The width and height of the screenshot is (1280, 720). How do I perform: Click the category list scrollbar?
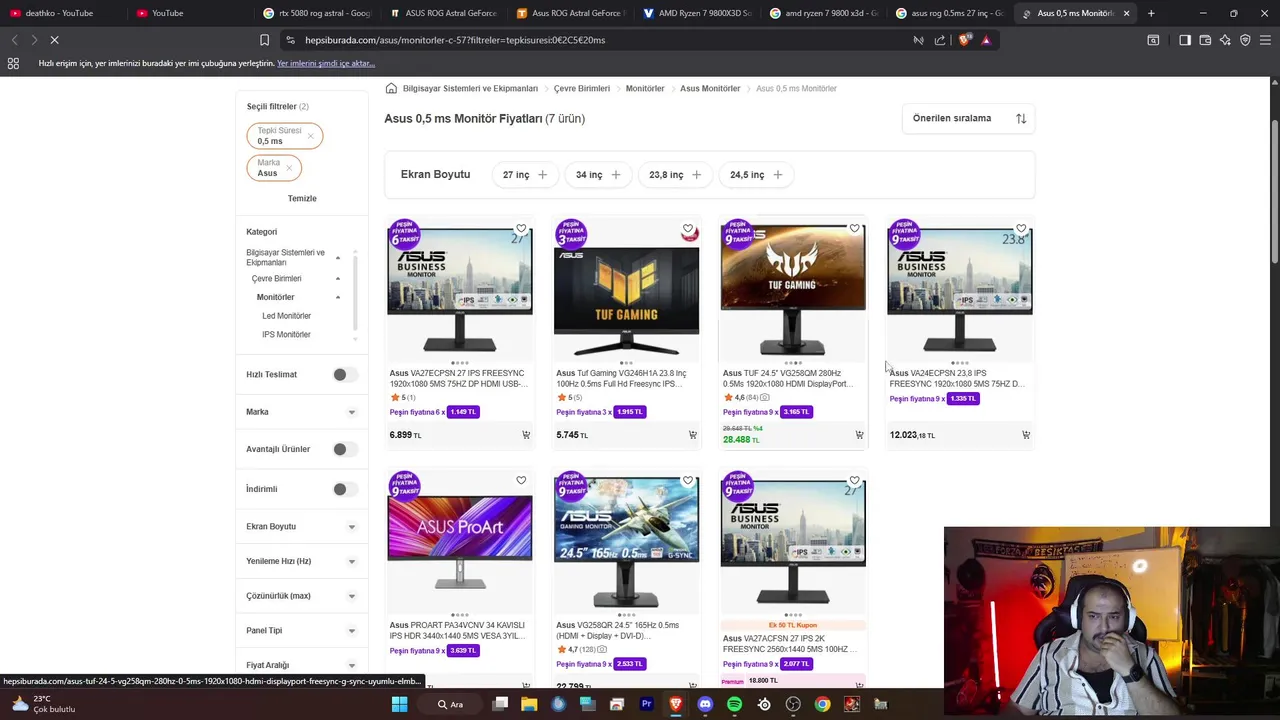pyautogui.click(x=355, y=291)
